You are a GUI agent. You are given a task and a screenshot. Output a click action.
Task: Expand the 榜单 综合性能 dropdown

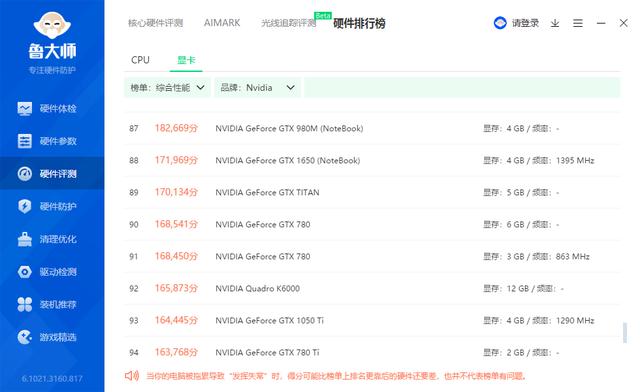tap(167, 88)
